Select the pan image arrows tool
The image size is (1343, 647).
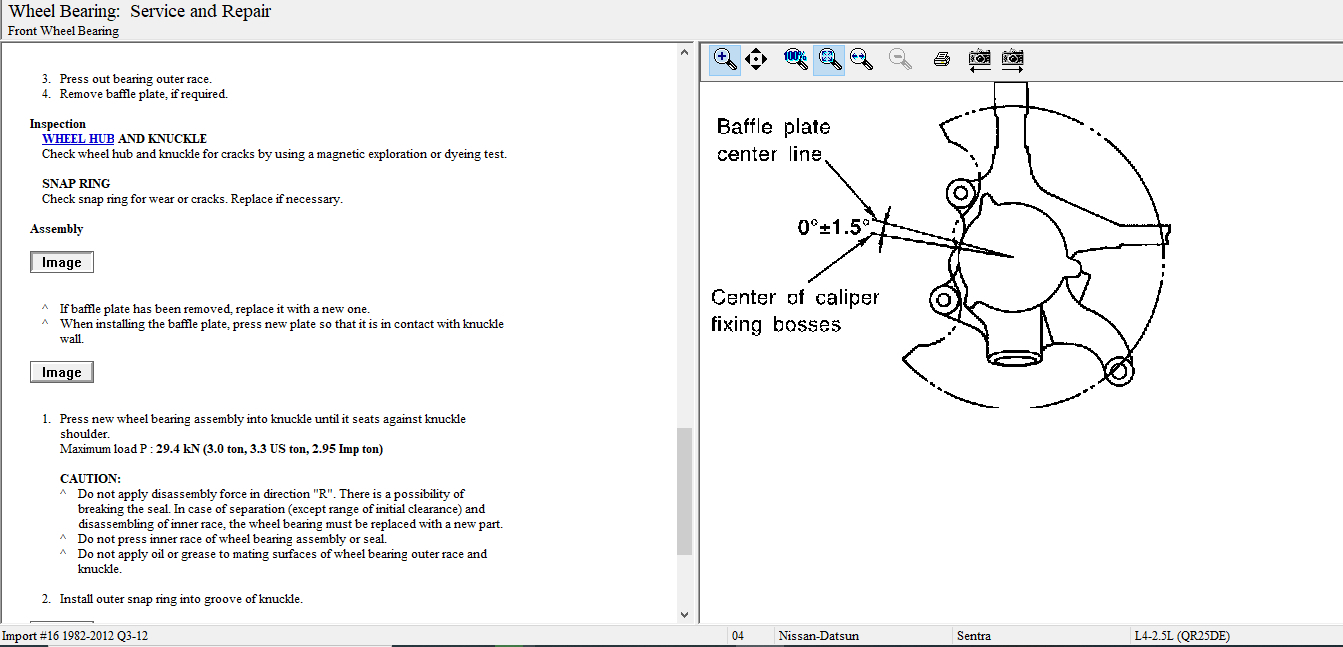click(756, 59)
